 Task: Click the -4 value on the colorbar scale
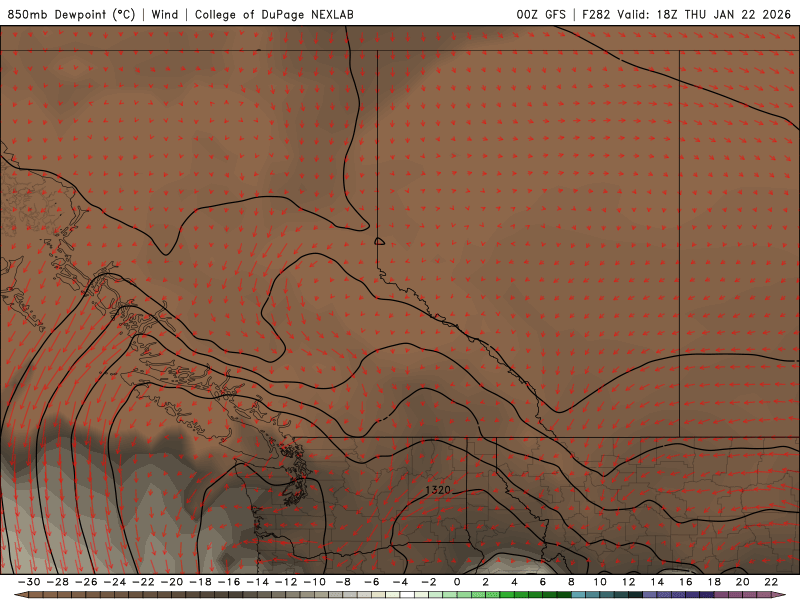tap(401, 582)
